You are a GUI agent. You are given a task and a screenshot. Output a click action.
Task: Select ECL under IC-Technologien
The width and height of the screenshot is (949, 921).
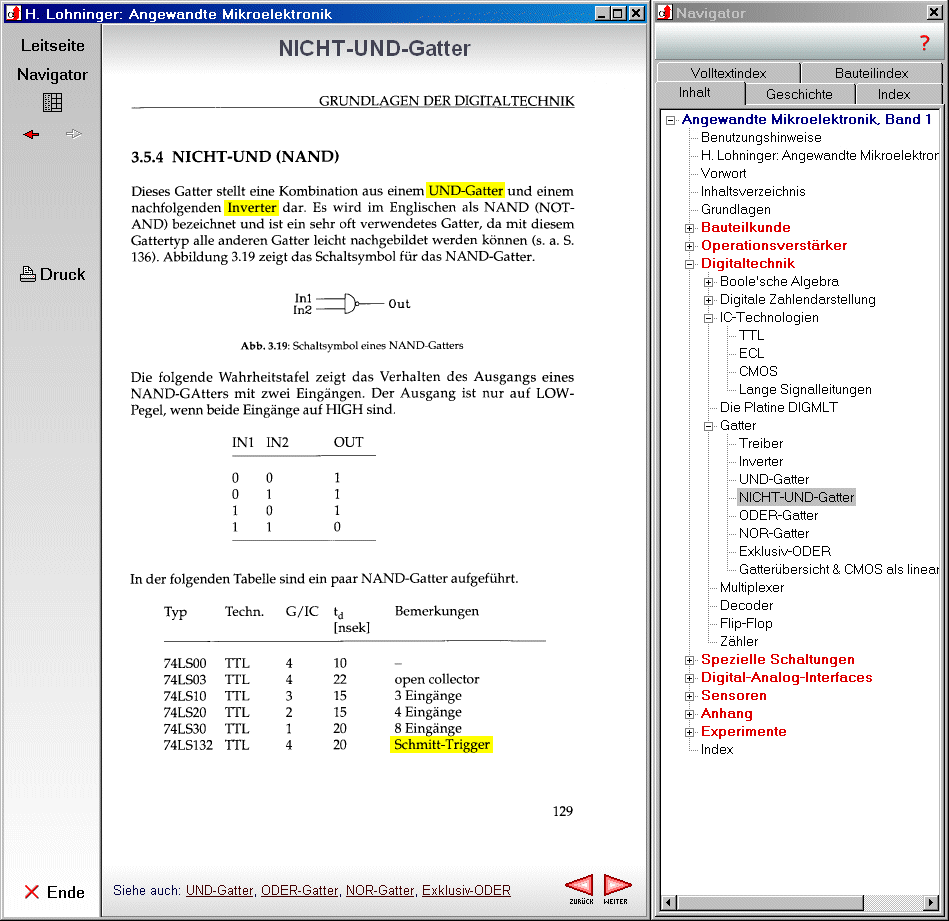(751, 353)
